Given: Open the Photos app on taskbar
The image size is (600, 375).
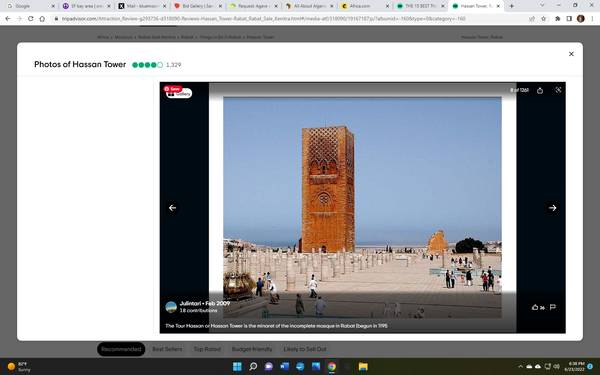Looking at the screenshot, I should (316, 366).
